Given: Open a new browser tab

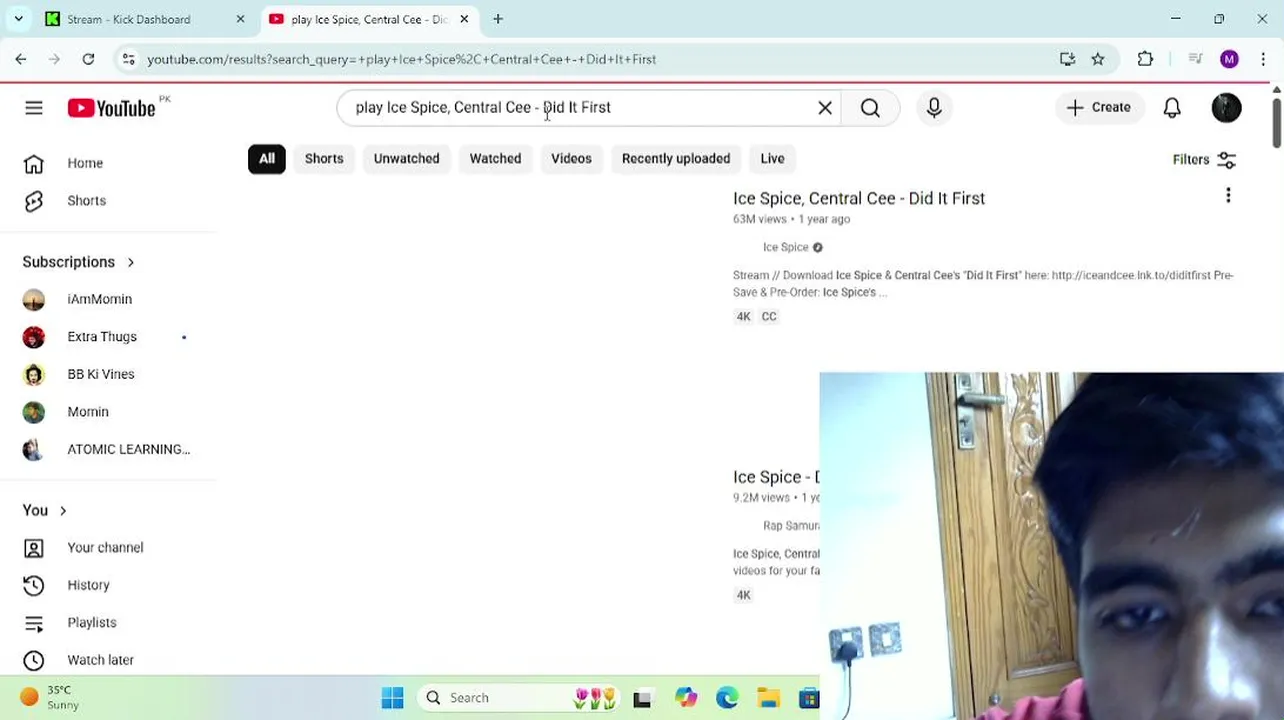Looking at the screenshot, I should (498, 19).
